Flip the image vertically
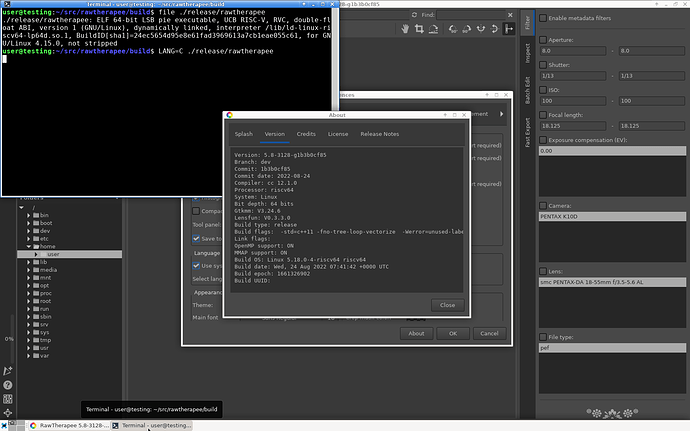The width and height of the screenshot is (690, 431). pyautogui.click(x=494, y=29)
